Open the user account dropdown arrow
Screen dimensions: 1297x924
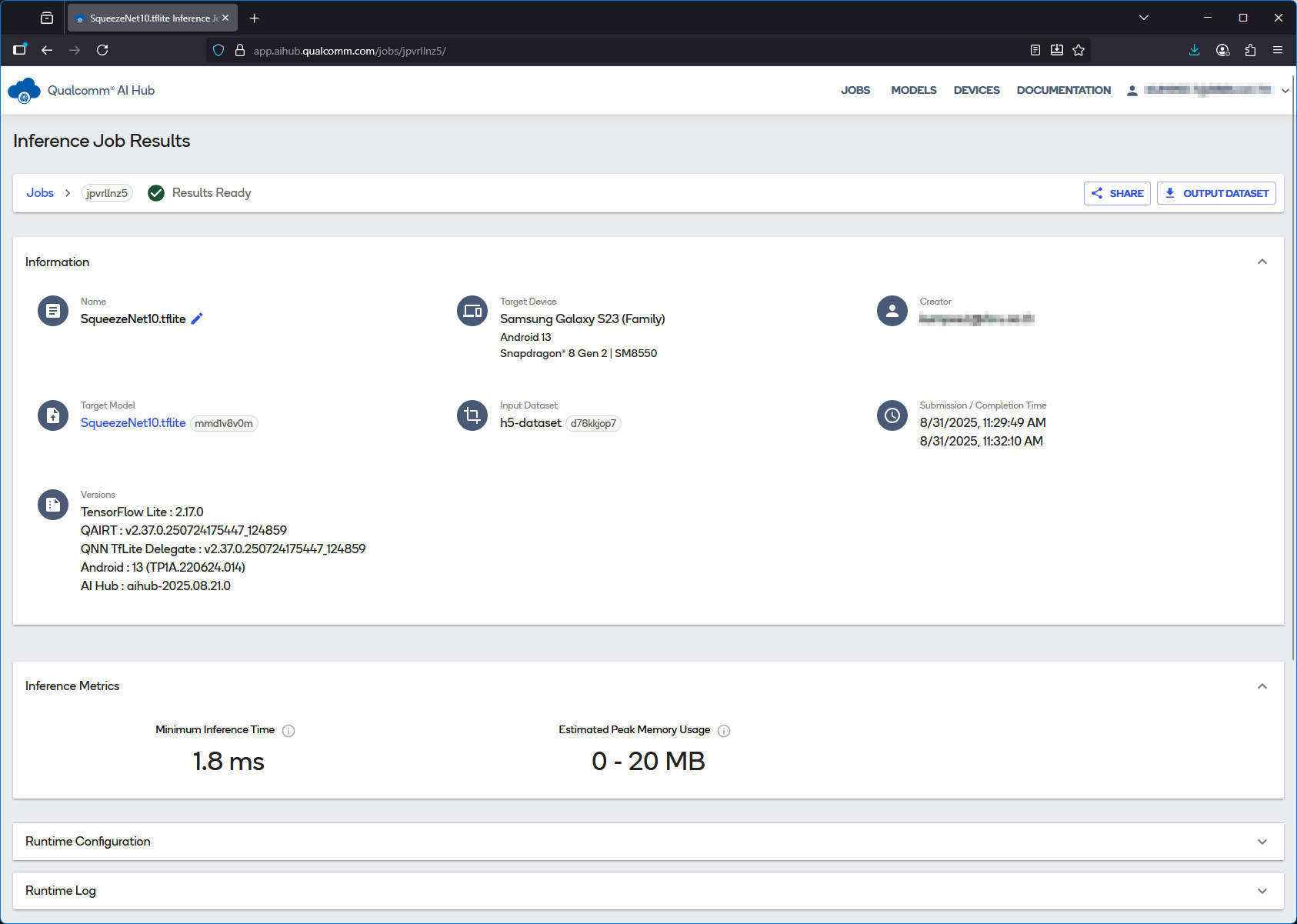1285,91
